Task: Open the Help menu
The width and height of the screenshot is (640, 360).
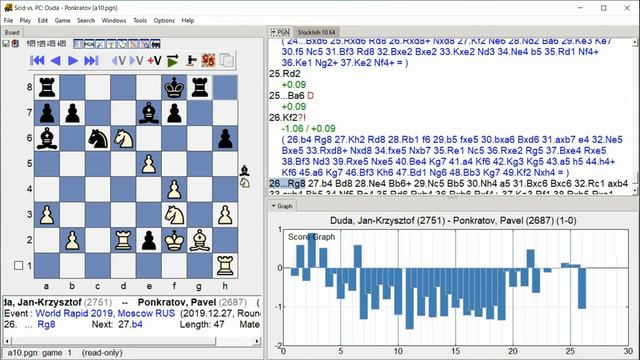Action: click(x=188, y=20)
